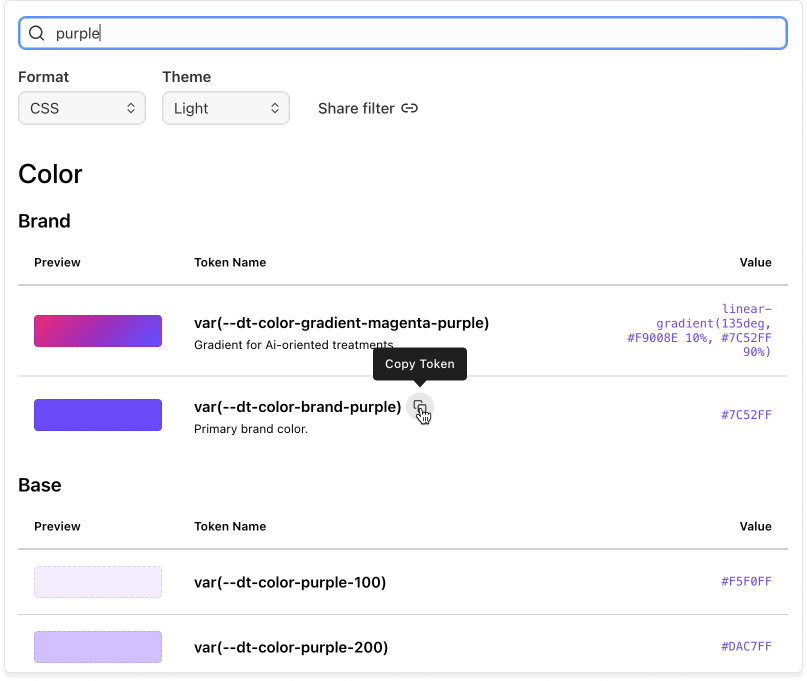The width and height of the screenshot is (807, 681).
Task: Select the var(--dt-color-purple-100) token name
Action: [x=290, y=582]
